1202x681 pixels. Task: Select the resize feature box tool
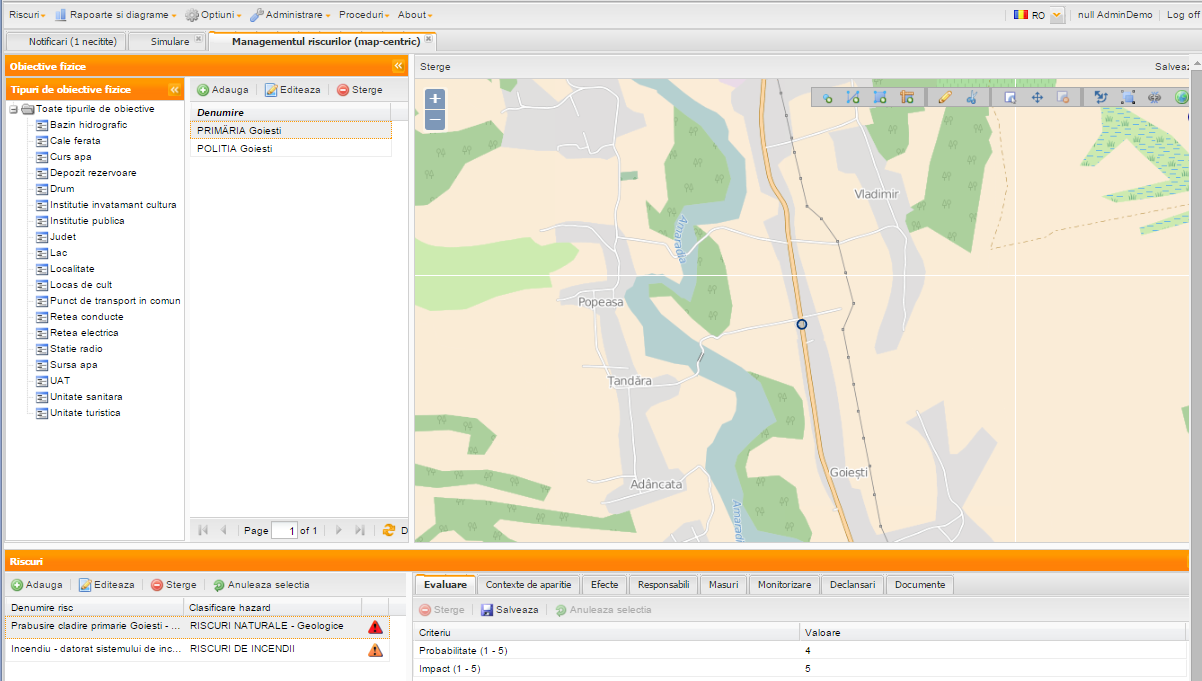point(1128,97)
